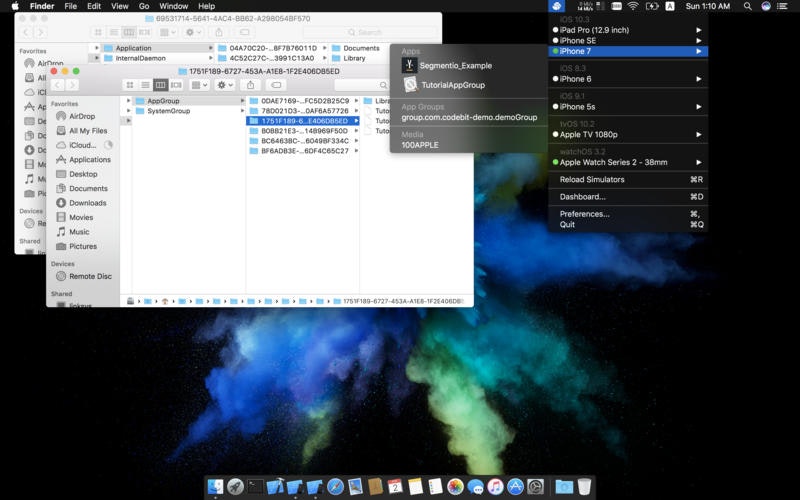Choose Preferences... in the simulator menu

coord(628,214)
